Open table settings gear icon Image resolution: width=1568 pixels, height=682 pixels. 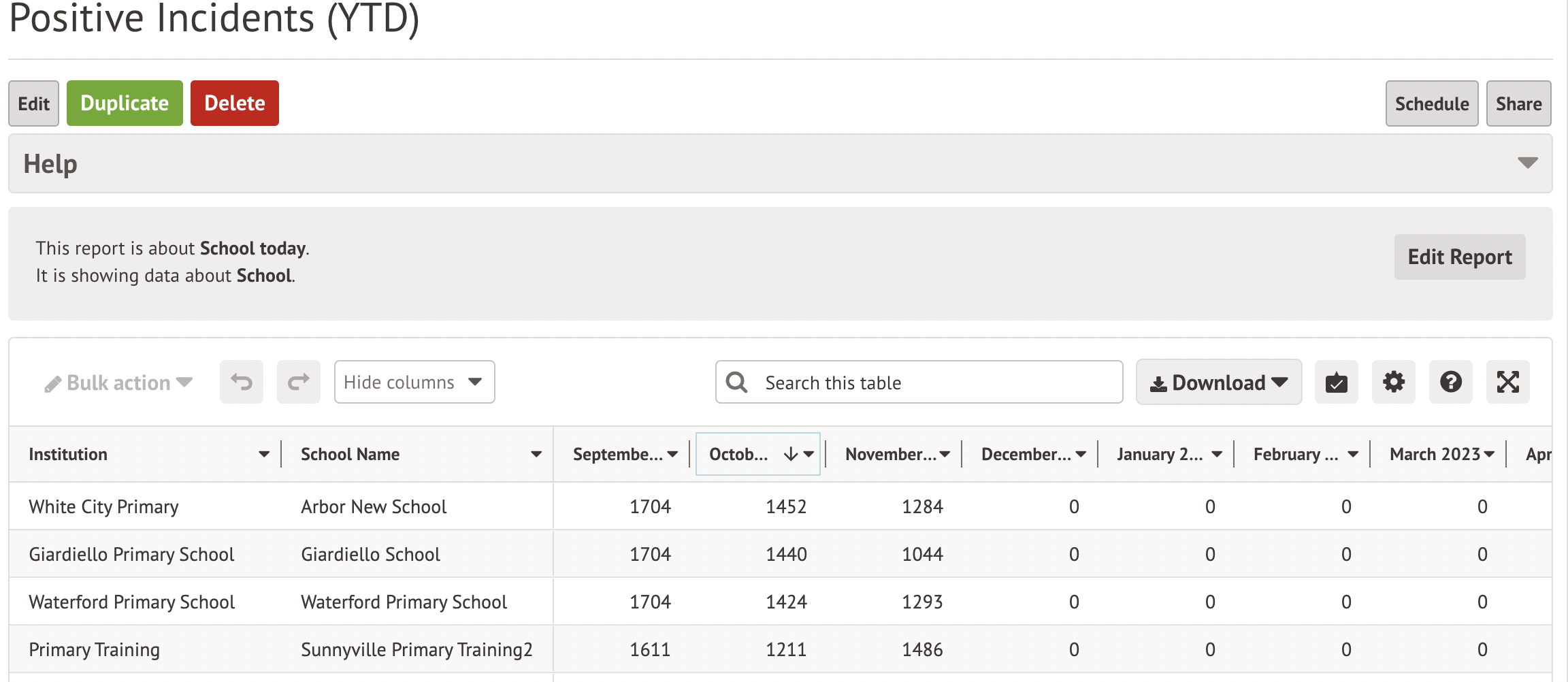(x=1393, y=382)
